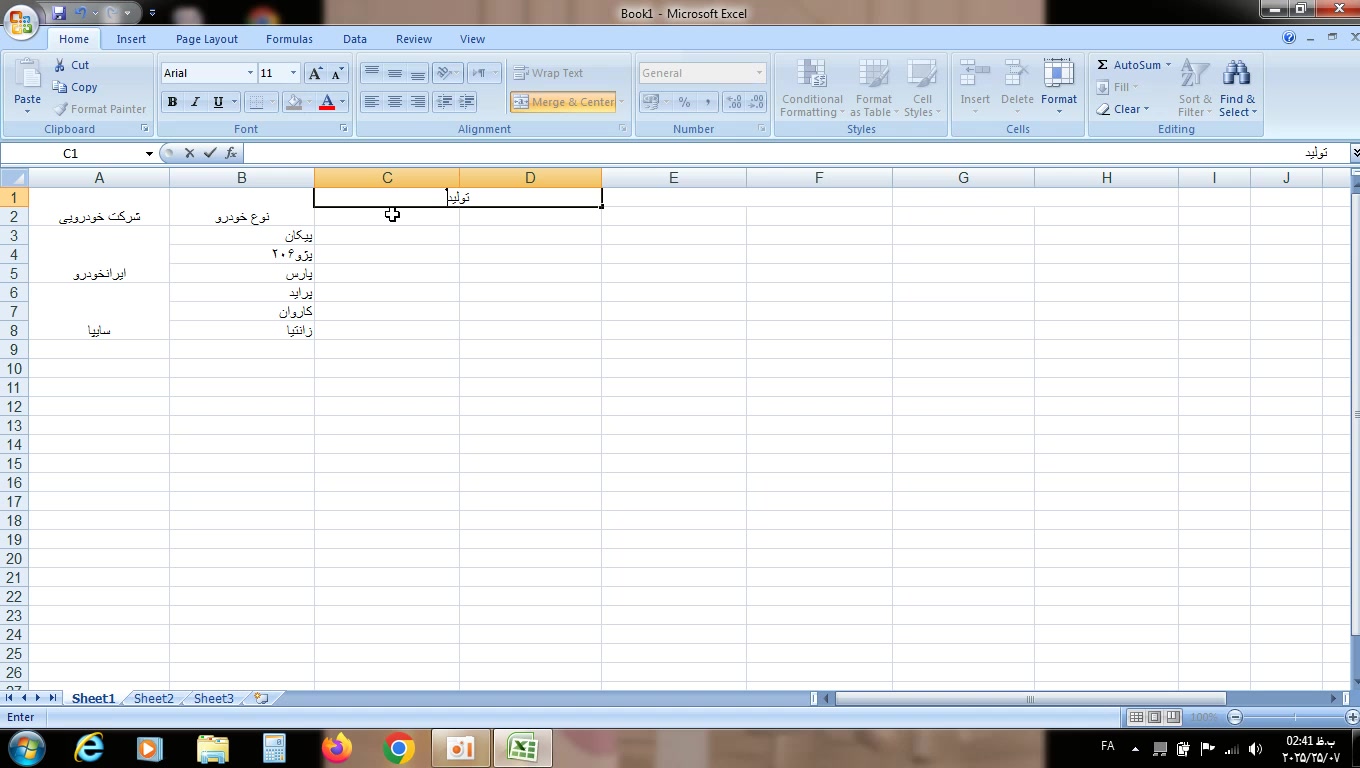
Task: Click the Fill Color paint bucket
Action: [293, 102]
